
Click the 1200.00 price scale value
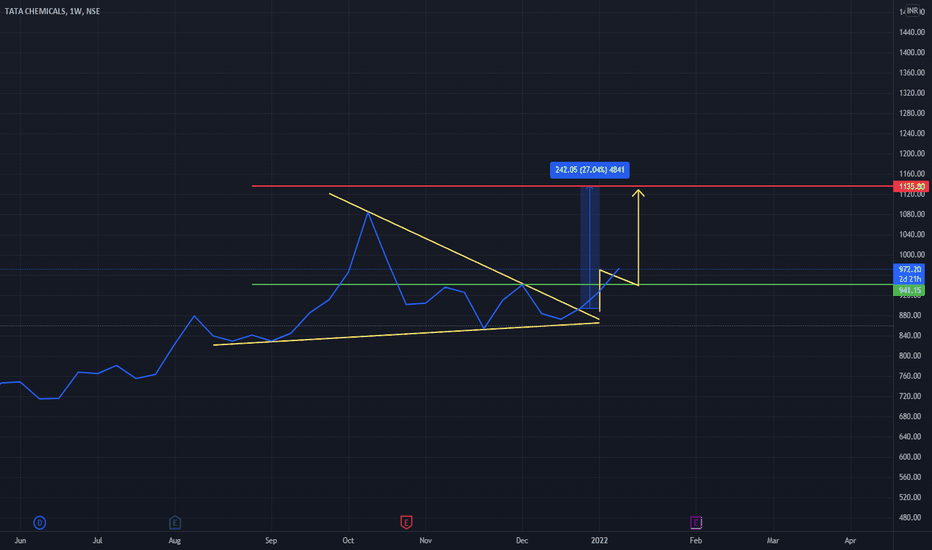click(x=912, y=153)
